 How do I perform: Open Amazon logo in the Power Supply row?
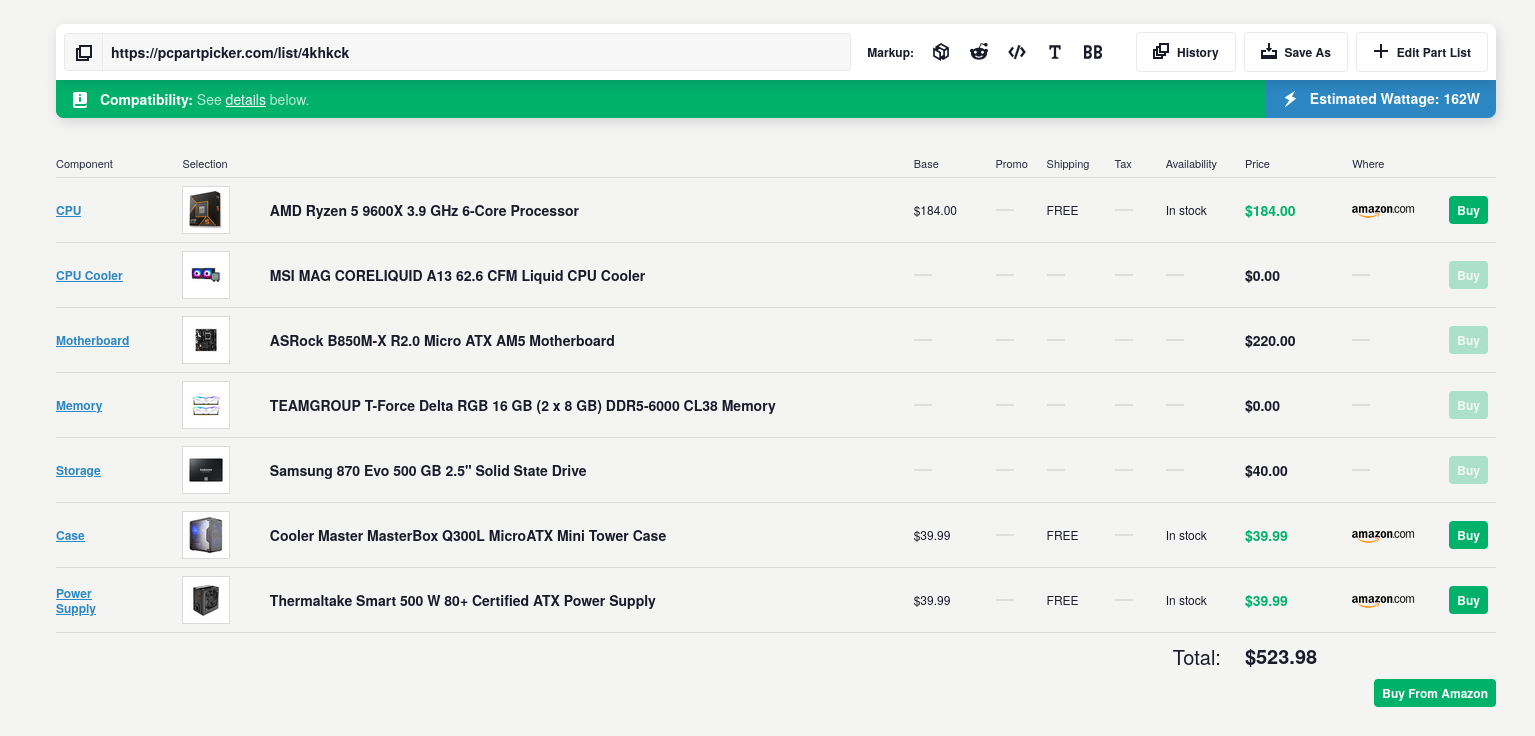[1383, 600]
